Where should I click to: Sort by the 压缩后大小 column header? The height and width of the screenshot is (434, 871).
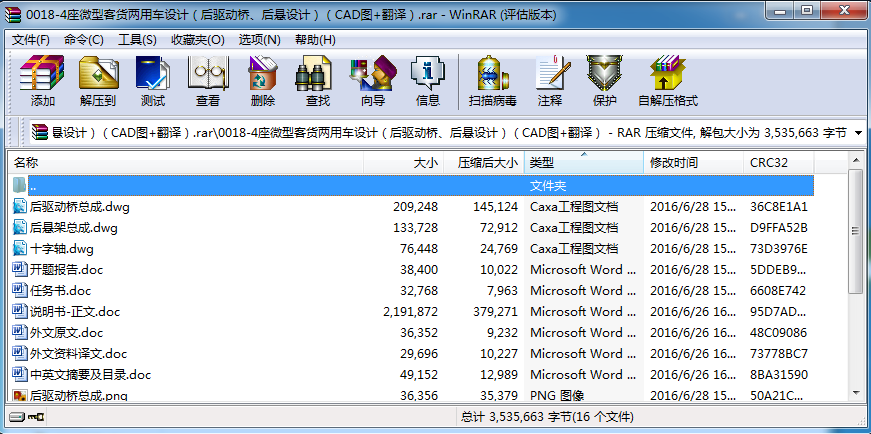pyautogui.click(x=484, y=163)
